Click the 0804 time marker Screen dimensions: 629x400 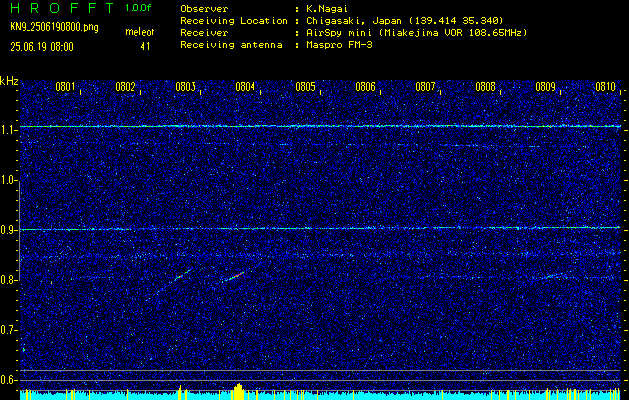click(x=246, y=87)
